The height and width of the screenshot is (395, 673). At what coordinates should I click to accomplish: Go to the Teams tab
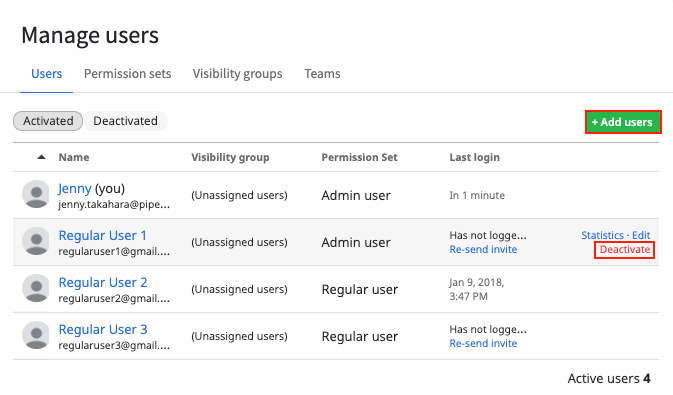322,74
